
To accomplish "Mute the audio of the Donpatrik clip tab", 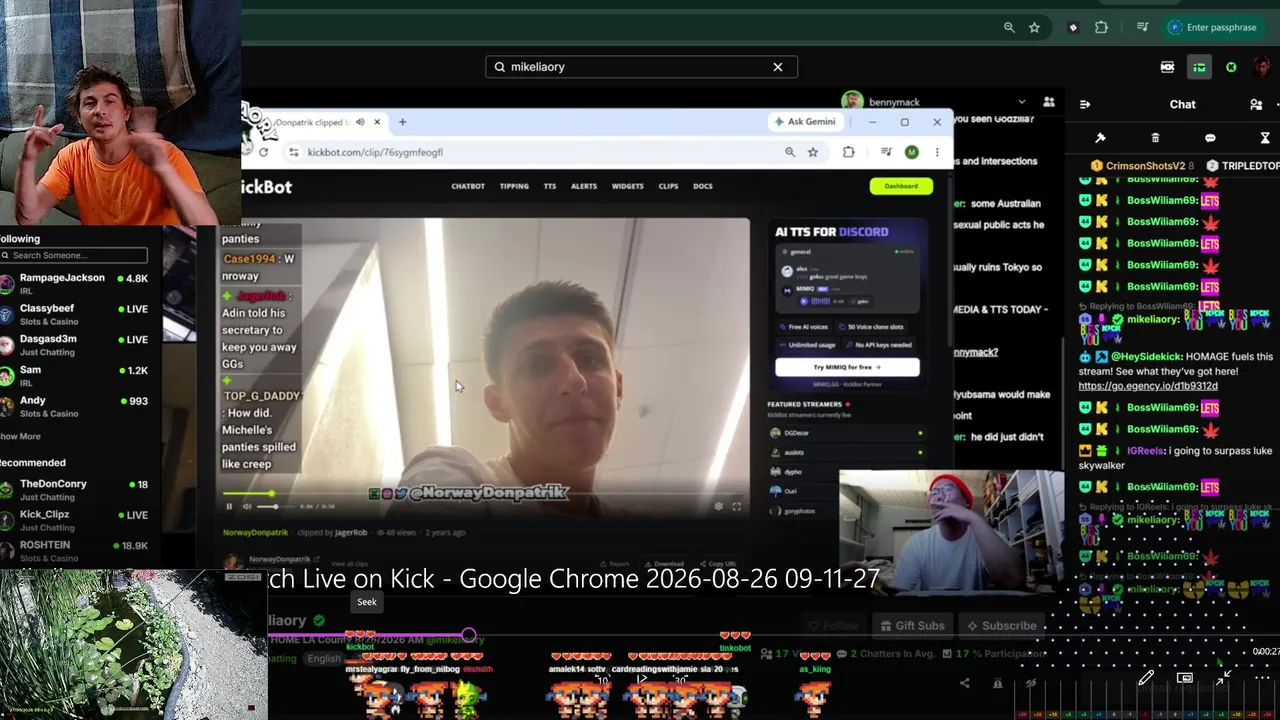I will coord(360,122).
